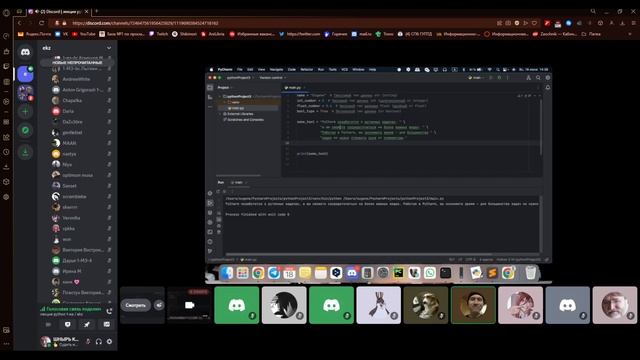640x360 pixels.
Task: Open the Discover servers compass
Action: (25, 131)
